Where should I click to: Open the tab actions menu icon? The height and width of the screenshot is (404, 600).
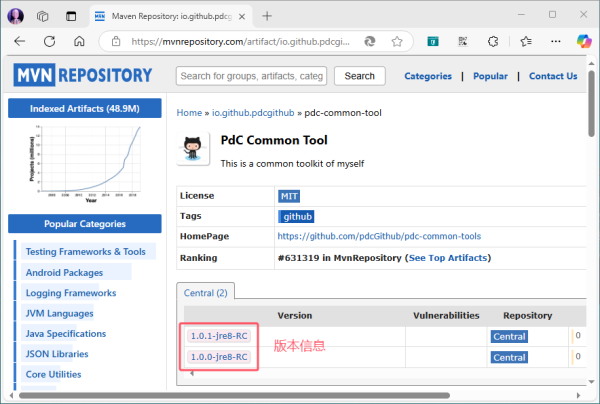(71, 16)
